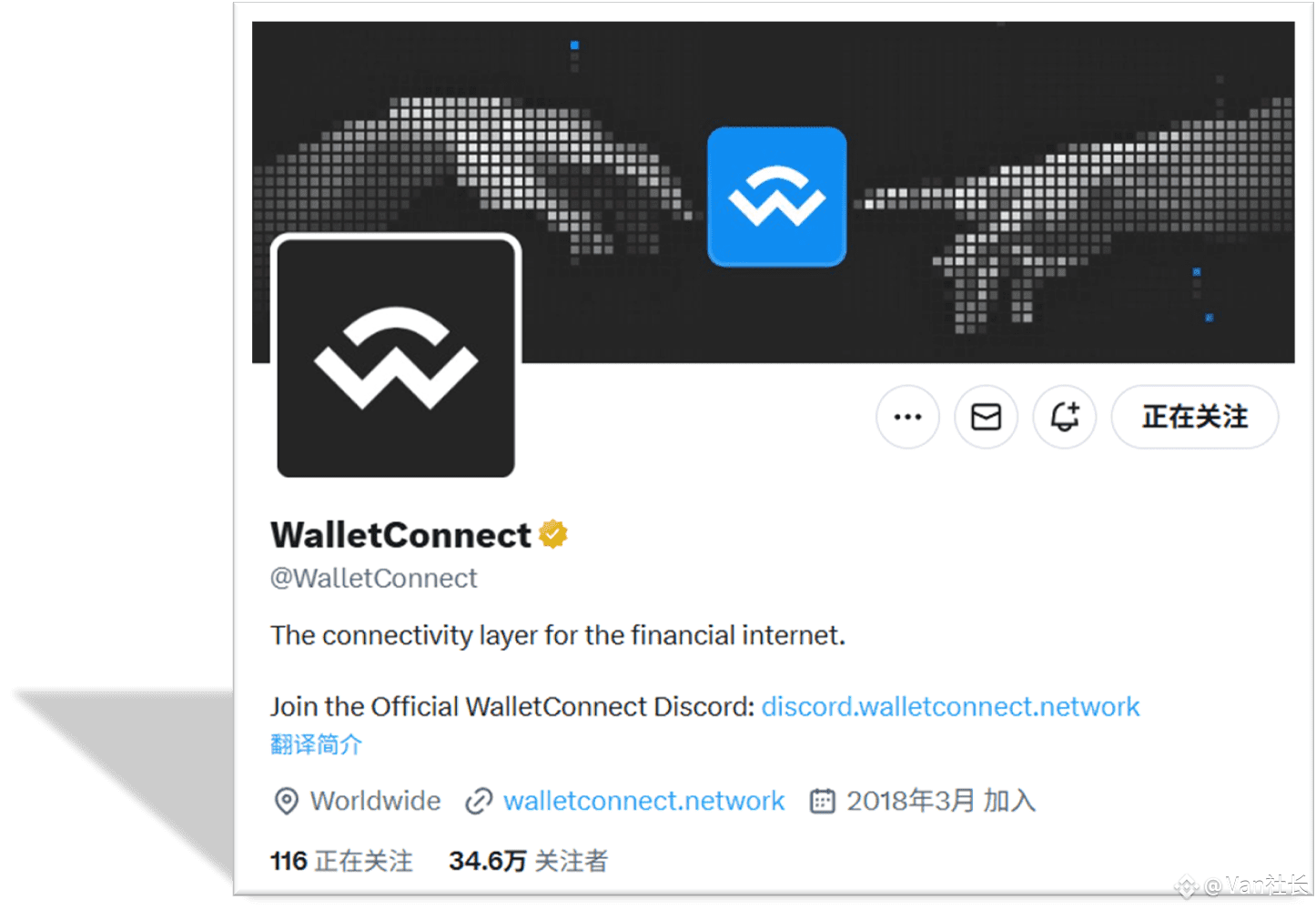
Task: Click the blue WalletConnect logo in banner
Action: pos(776,197)
